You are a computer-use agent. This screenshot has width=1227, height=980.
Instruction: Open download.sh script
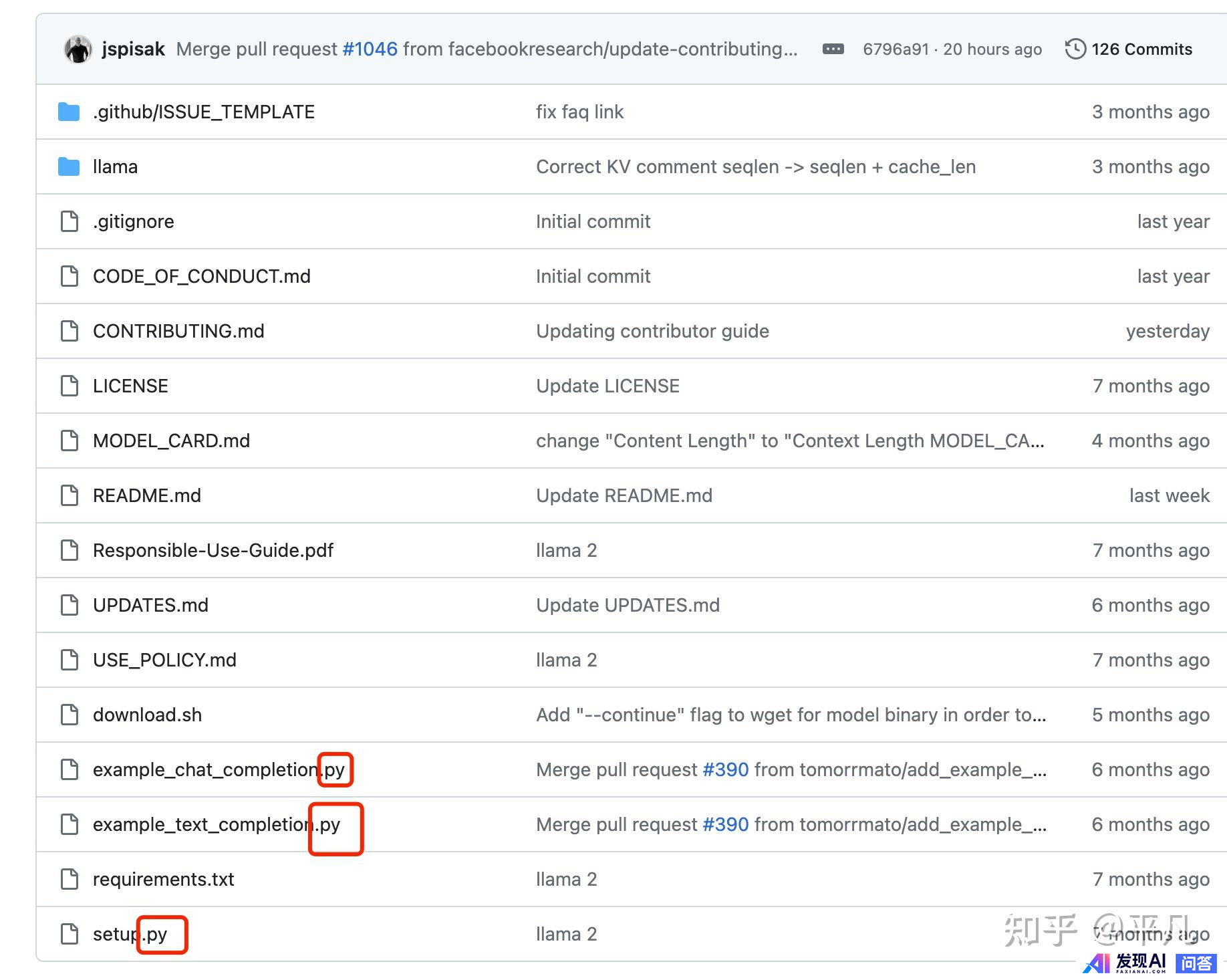147,715
